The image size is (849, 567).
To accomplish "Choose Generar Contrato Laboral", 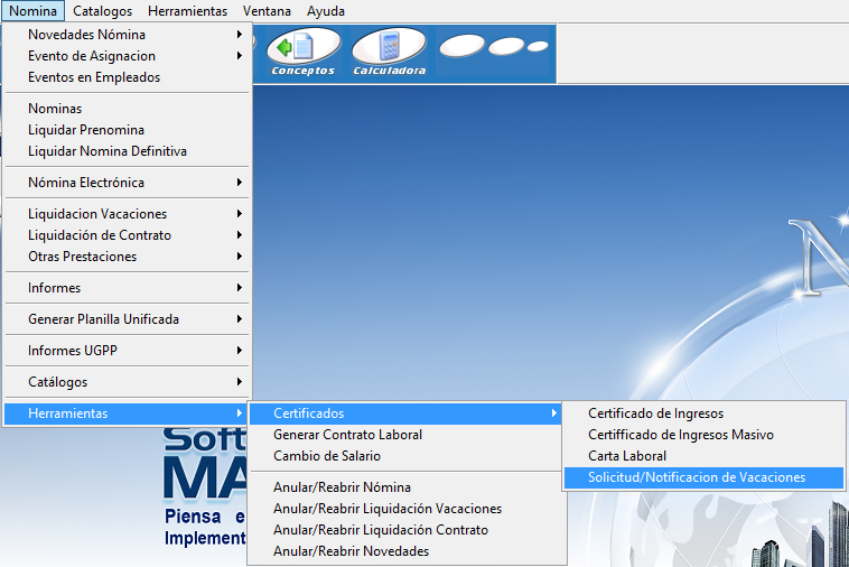I will (406, 434).
